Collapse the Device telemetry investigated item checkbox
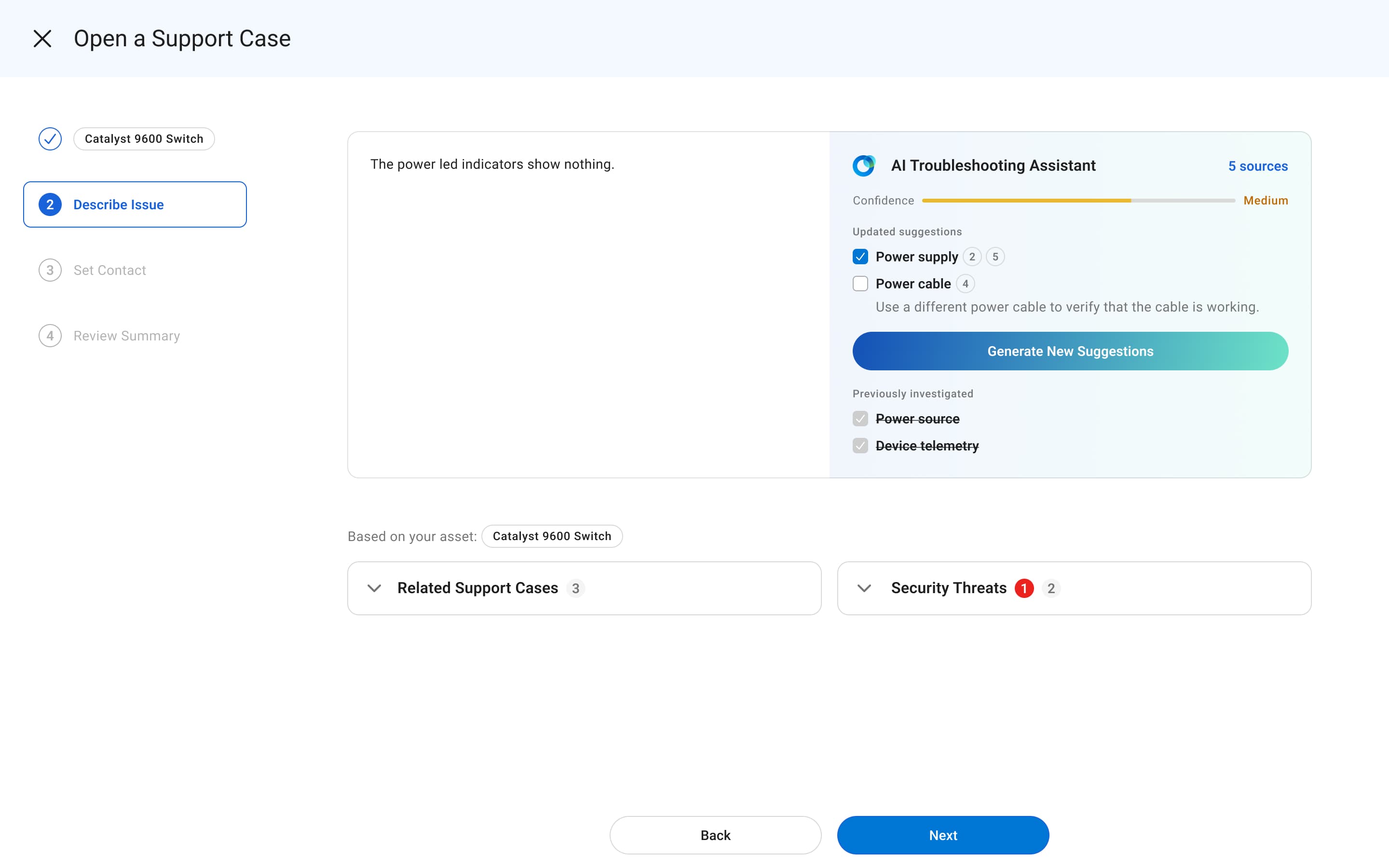Viewport: 1389px width, 868px height. 860,446
